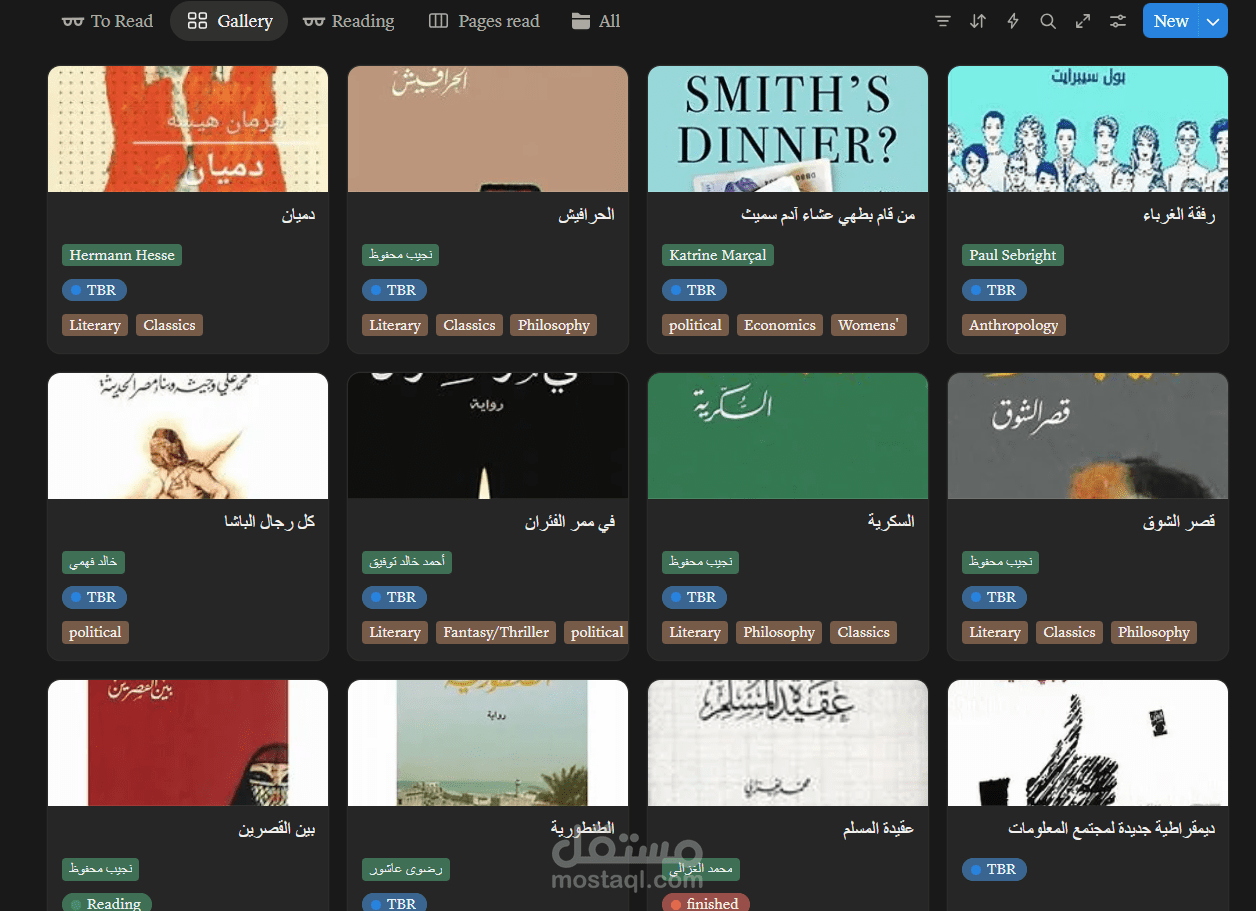This screenshot has width=1256, height=911.
Task: Open the search magnifier icon
Action: click(x=1048, y=21)
